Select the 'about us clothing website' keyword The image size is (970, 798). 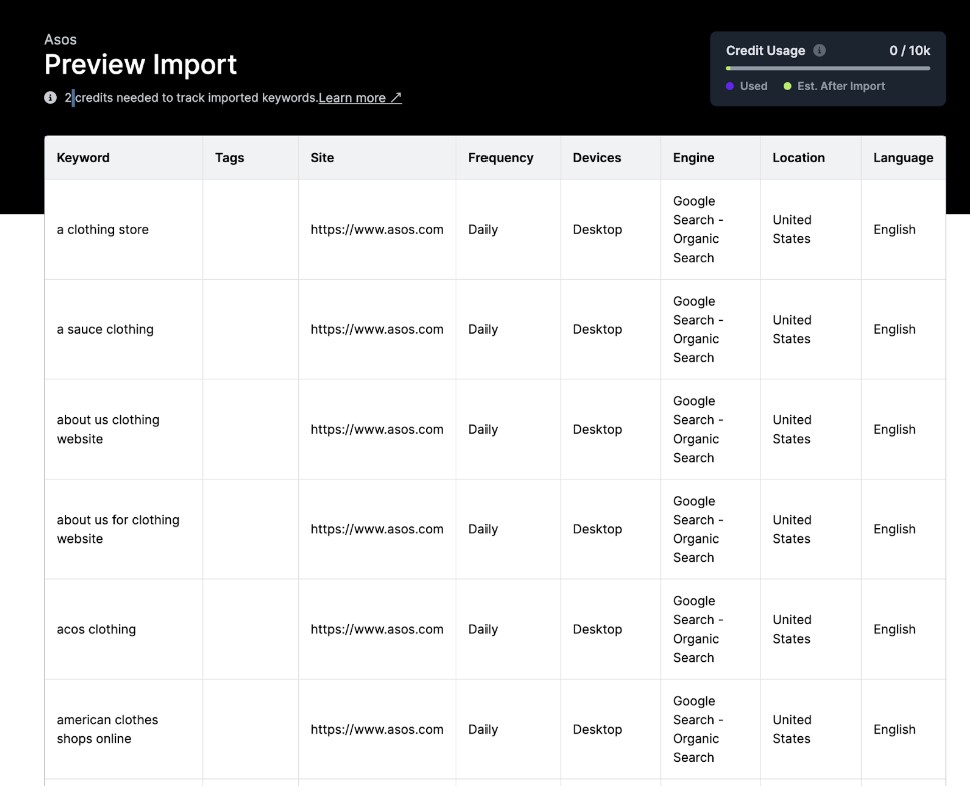click(108, 429)
